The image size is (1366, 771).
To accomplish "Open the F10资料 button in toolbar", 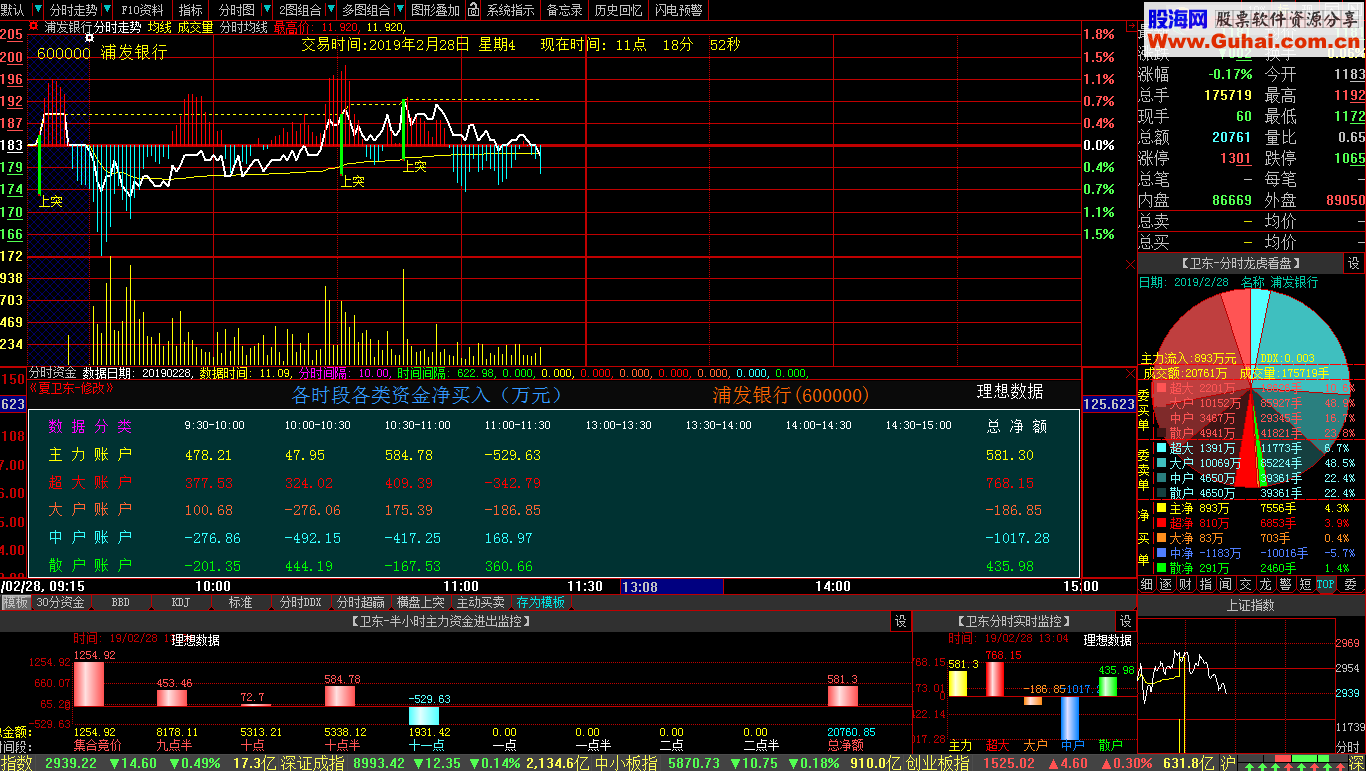I will click(x=143, y=10).
